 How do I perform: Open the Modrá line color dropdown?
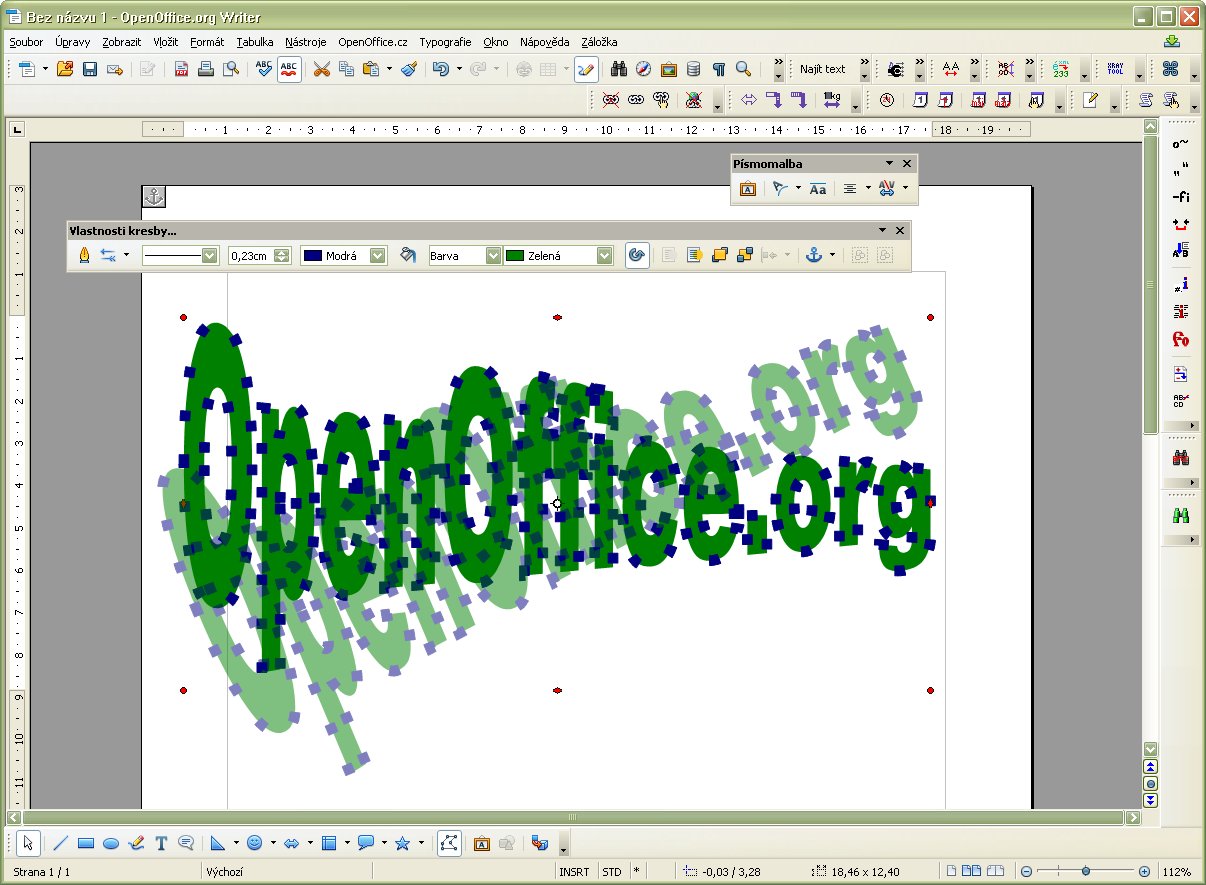pyautogui.click(x=377, y=255)
